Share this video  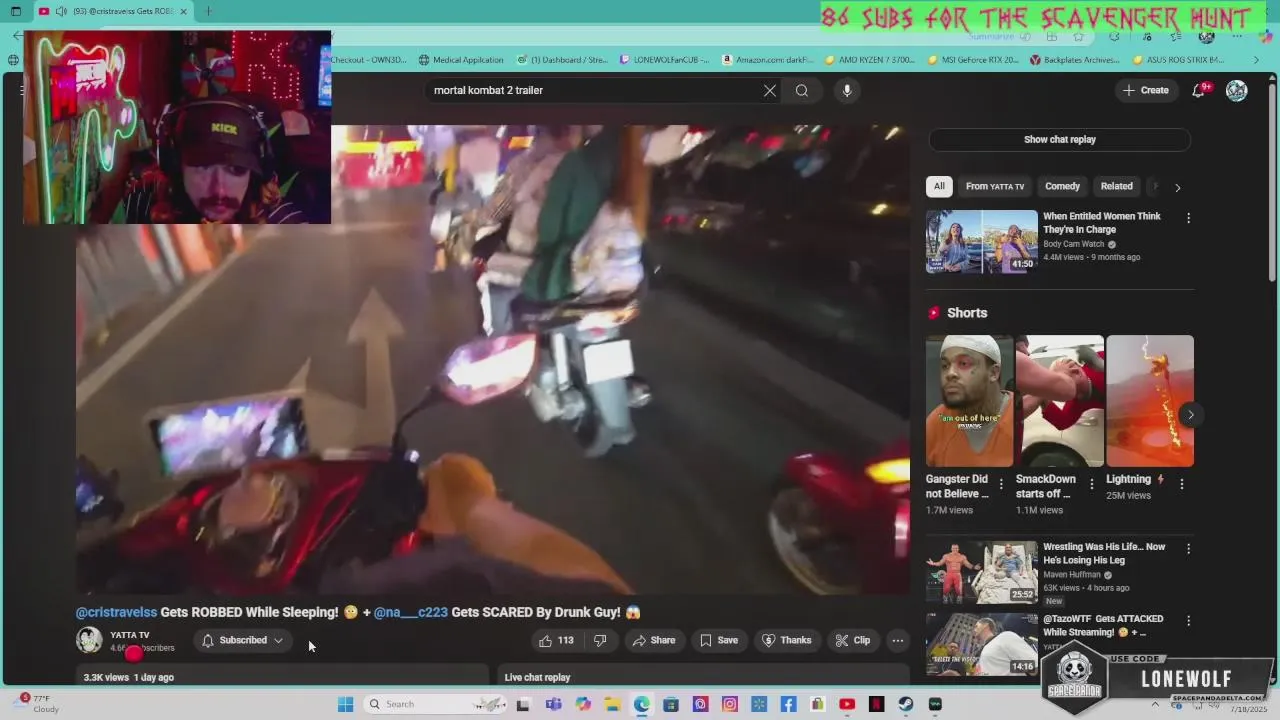click(654, 640)
